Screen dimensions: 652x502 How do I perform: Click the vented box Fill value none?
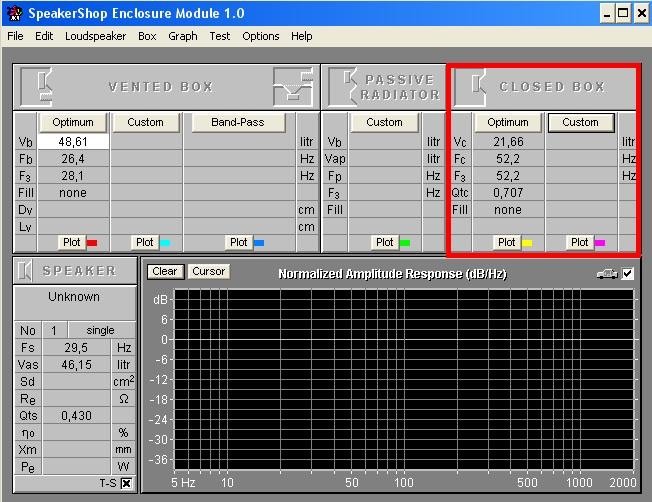coord(73,193)
